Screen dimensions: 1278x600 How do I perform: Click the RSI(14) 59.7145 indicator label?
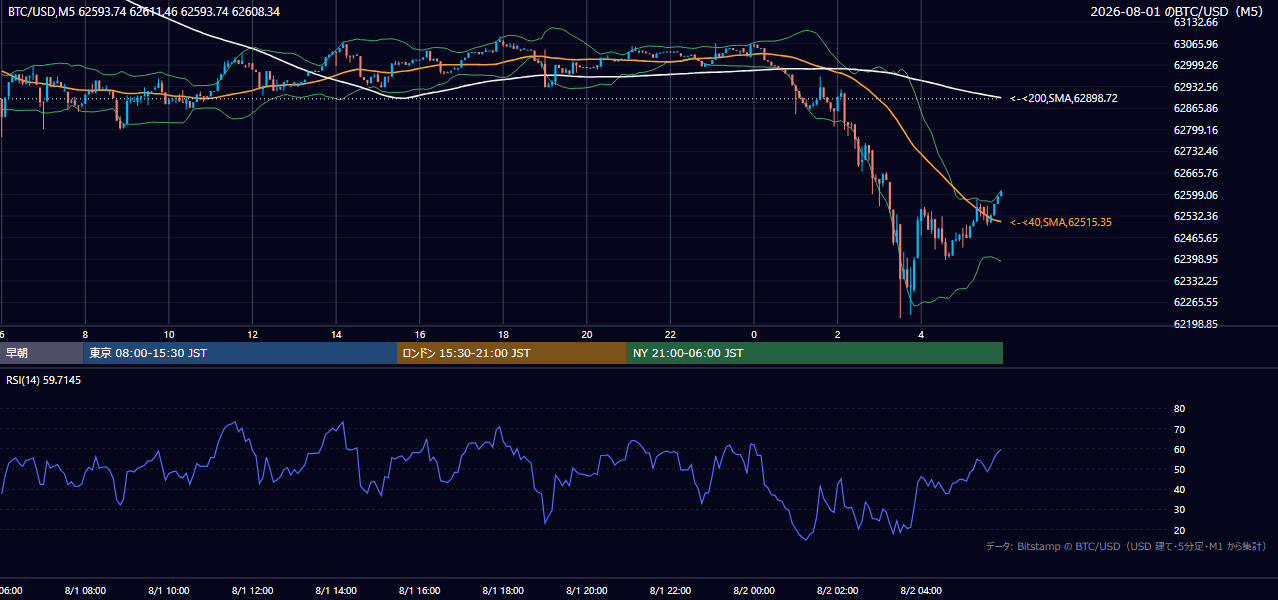[44, 380]
